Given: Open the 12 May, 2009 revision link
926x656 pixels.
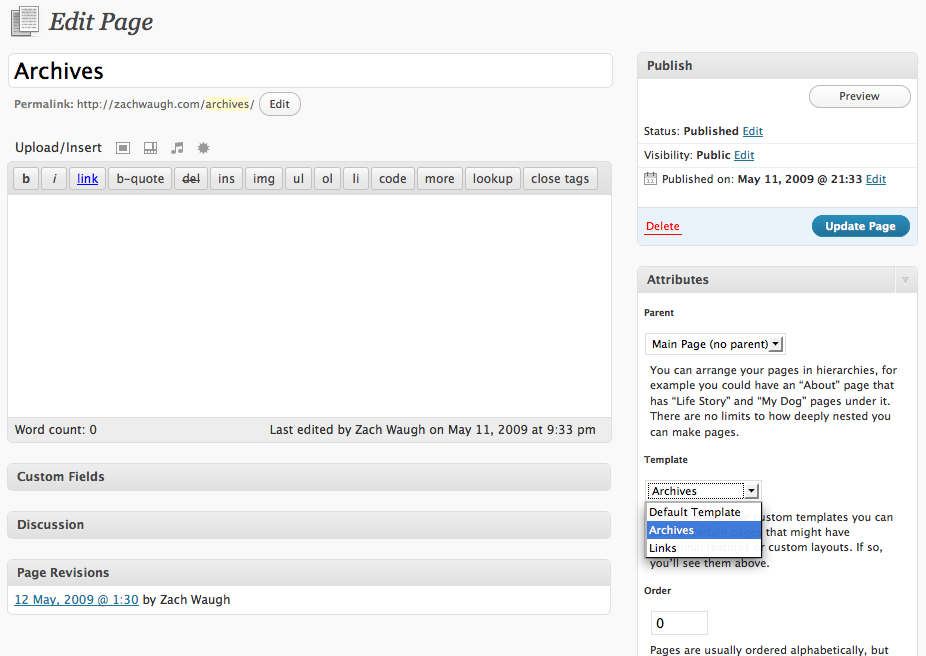Looking at the screenshot, I should click(76, 600).
